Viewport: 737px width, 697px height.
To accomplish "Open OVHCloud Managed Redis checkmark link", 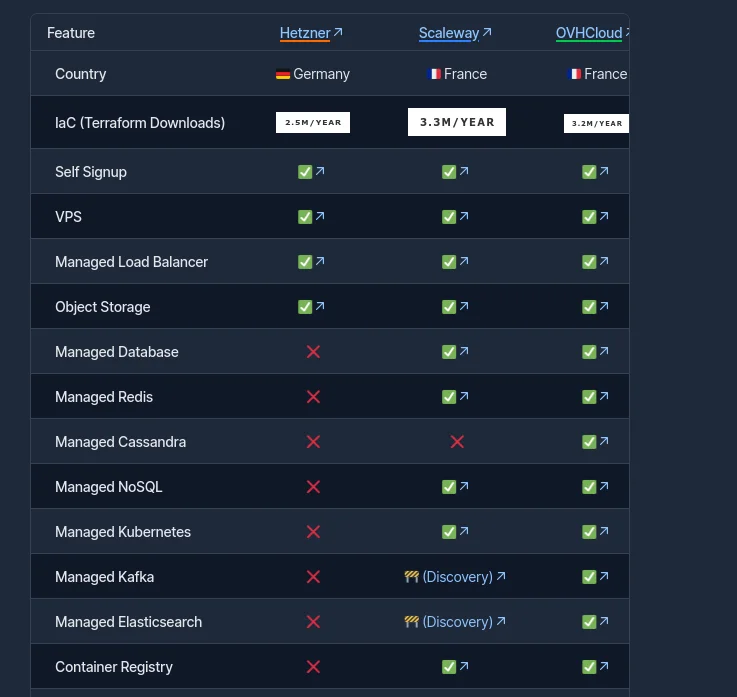I will coord(595,397).
